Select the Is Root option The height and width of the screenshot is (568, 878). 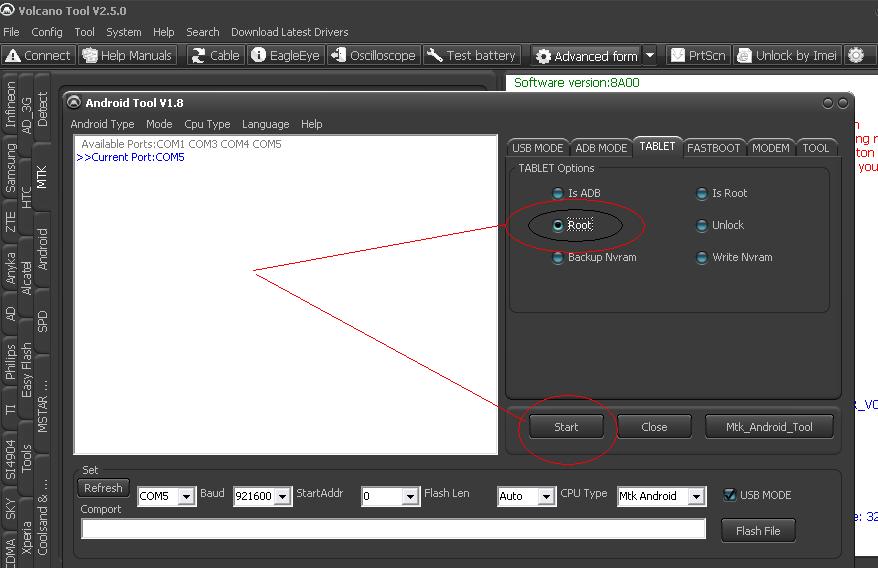(722, 193)
